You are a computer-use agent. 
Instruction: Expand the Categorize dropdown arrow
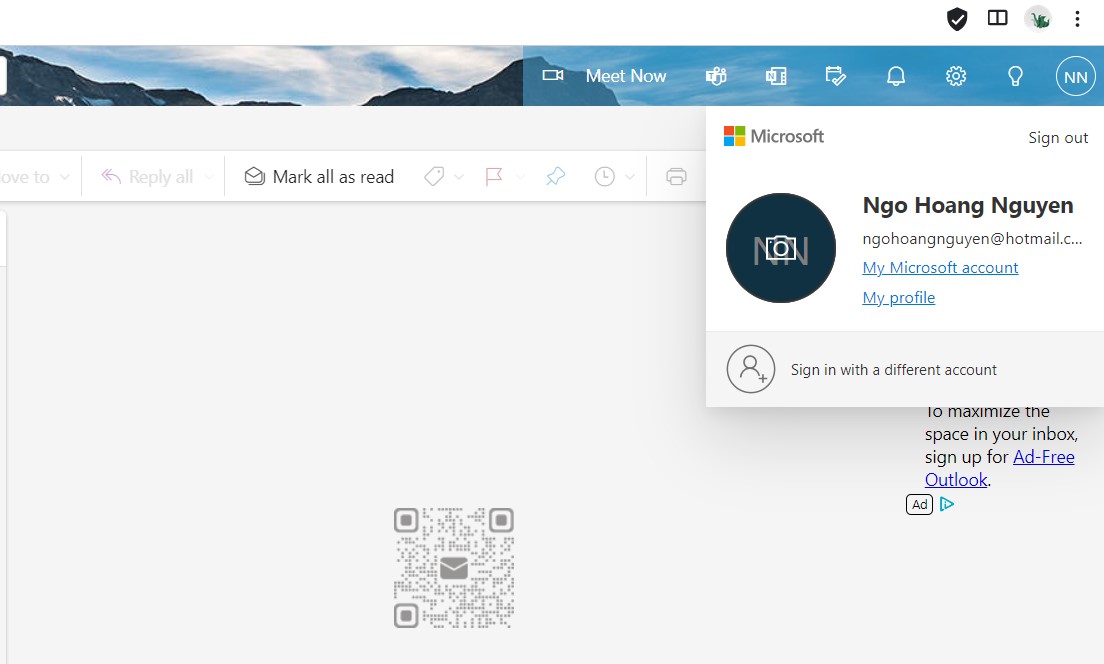[458, 177]
